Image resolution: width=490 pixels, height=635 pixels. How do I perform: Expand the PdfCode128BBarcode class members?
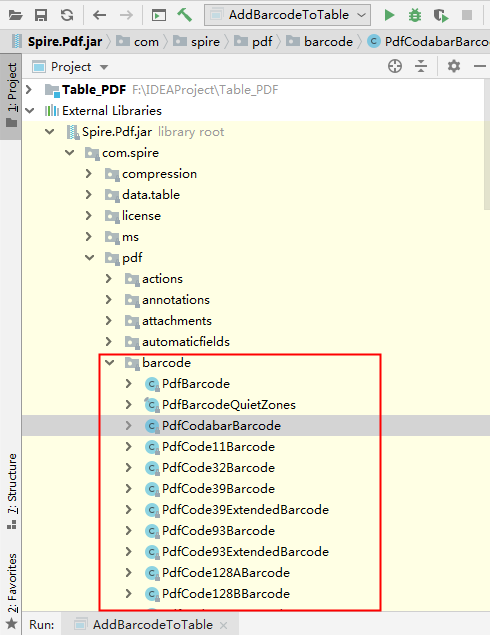click(128, 594)
